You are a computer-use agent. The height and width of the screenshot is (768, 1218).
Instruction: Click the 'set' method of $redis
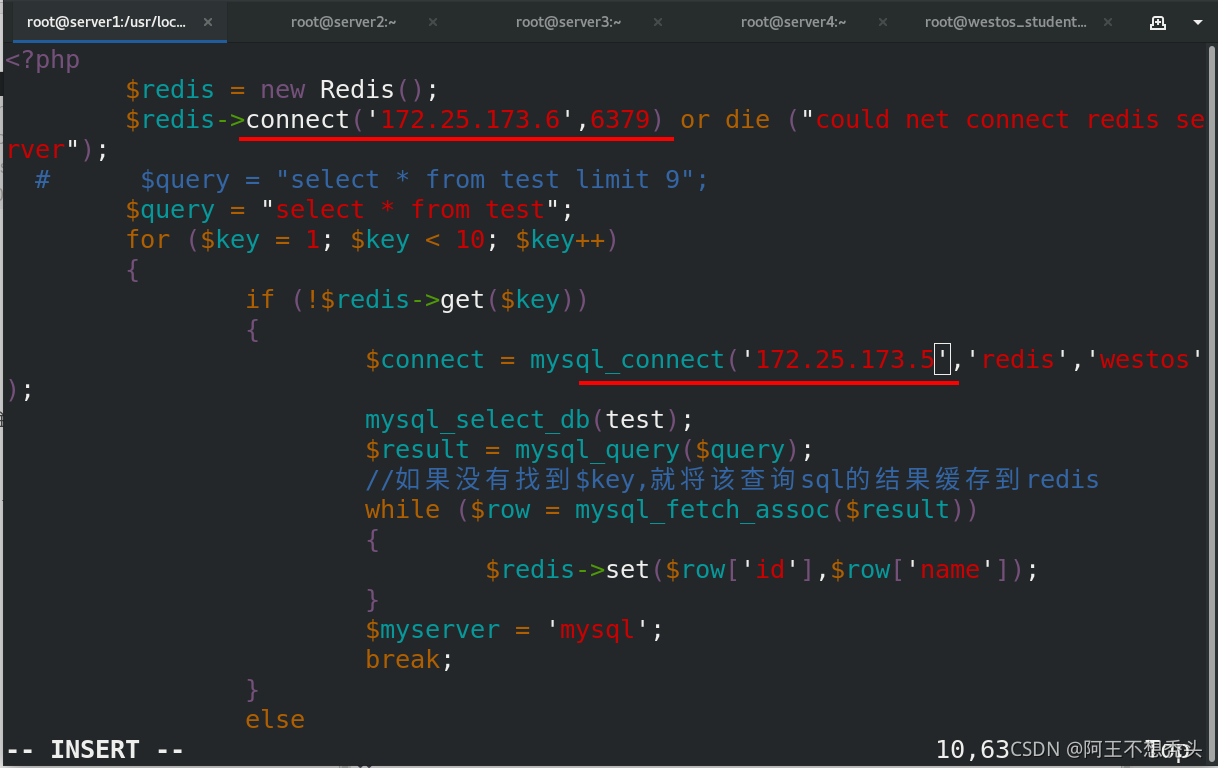[627, 570]
